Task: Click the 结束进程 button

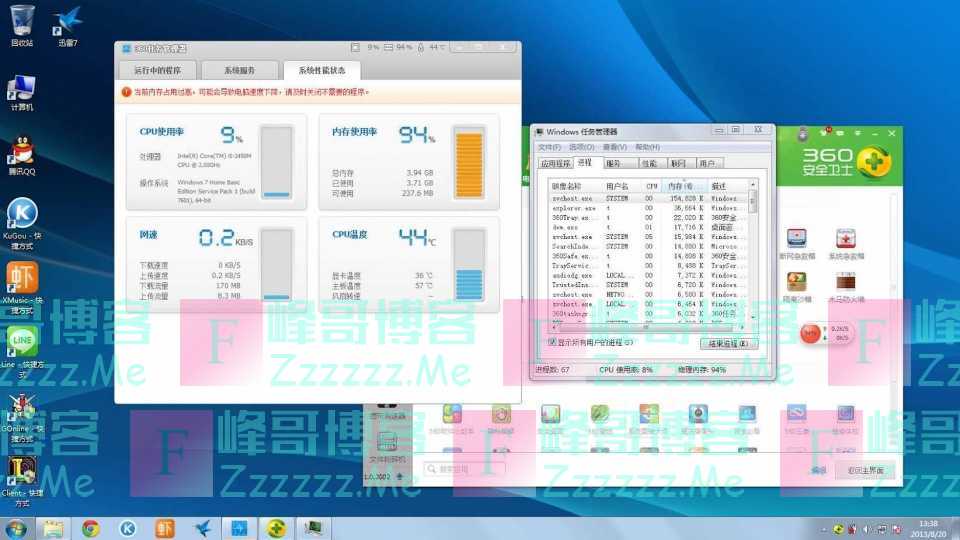Action: coord(727,343)
